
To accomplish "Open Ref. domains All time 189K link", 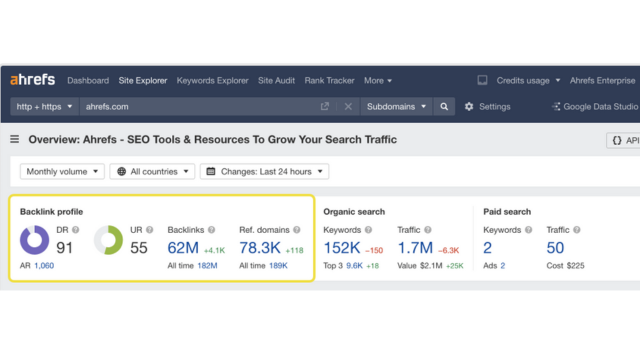I will coord(278,266).
